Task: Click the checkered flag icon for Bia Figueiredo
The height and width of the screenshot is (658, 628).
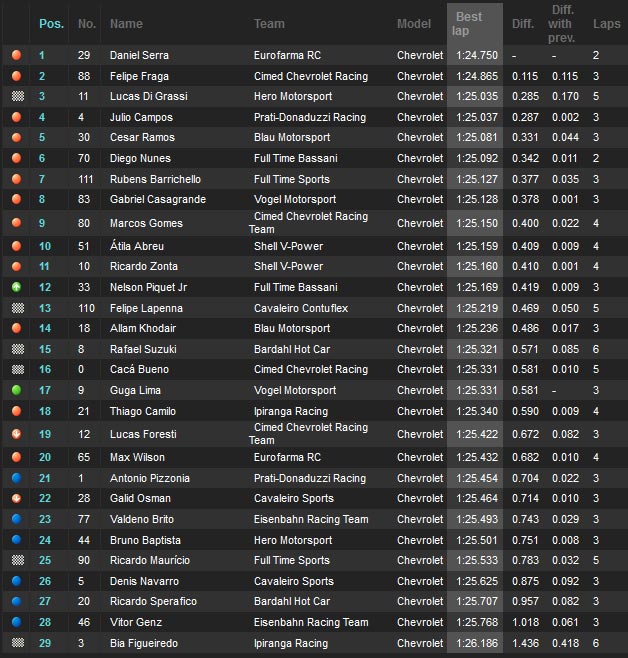Action: point(17,642)
